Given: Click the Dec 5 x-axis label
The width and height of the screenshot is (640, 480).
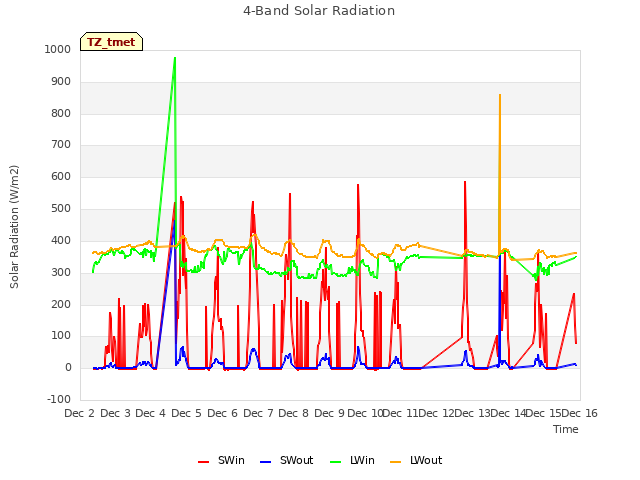Looking at the screenshot, I should (187, 413).
